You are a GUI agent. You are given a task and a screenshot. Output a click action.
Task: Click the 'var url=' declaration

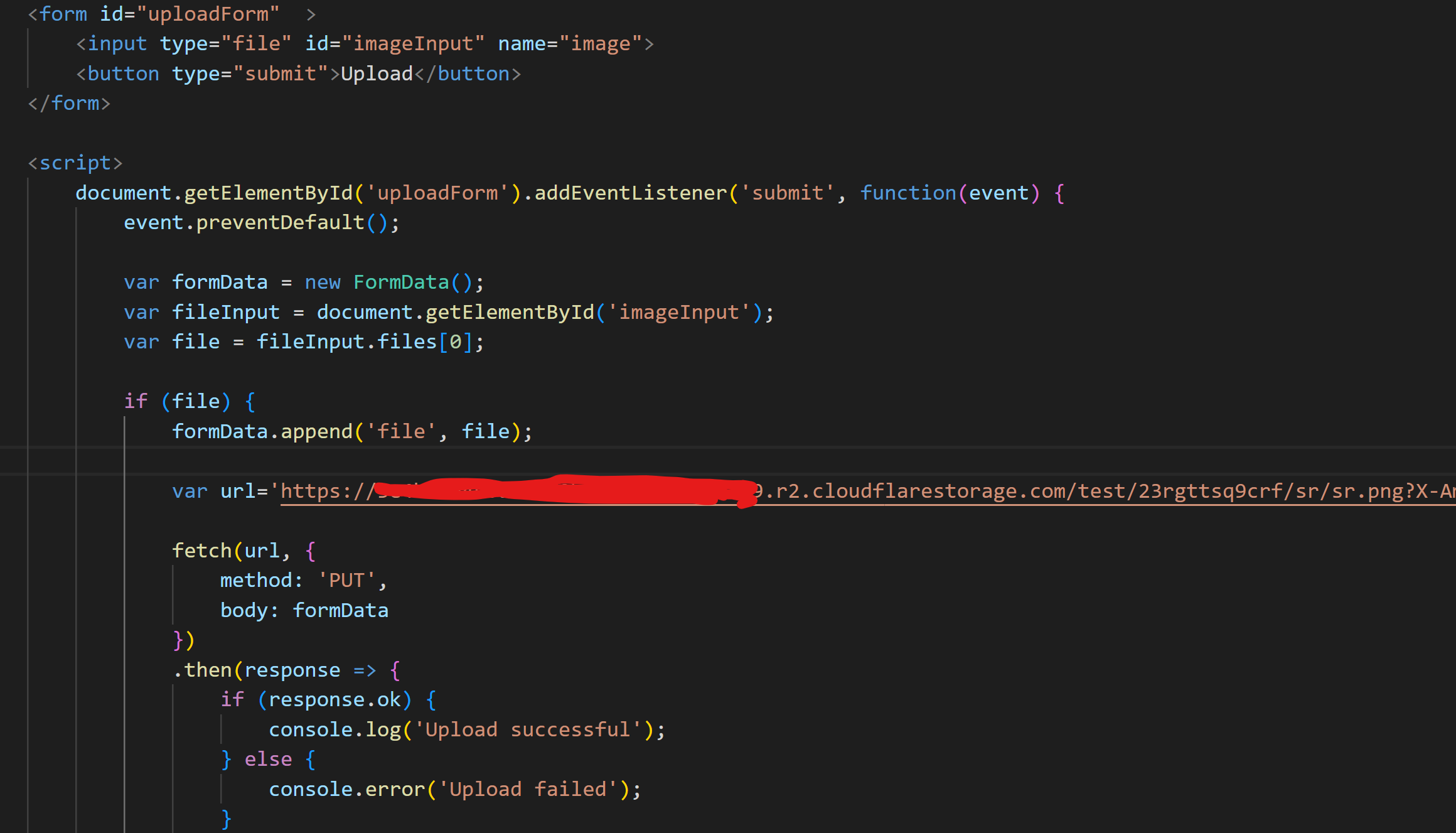pyautogui.click(x=220, y=491)
